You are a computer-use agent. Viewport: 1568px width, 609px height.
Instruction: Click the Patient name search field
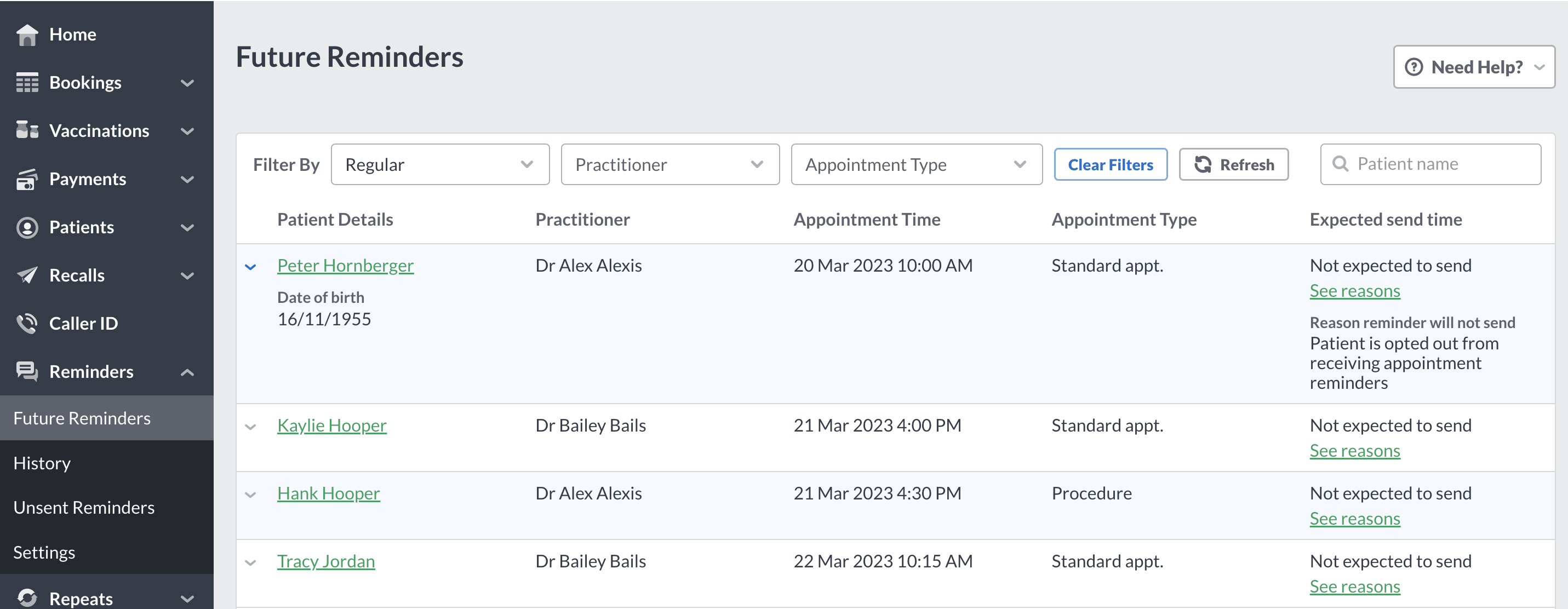[x=1430, y=164]
